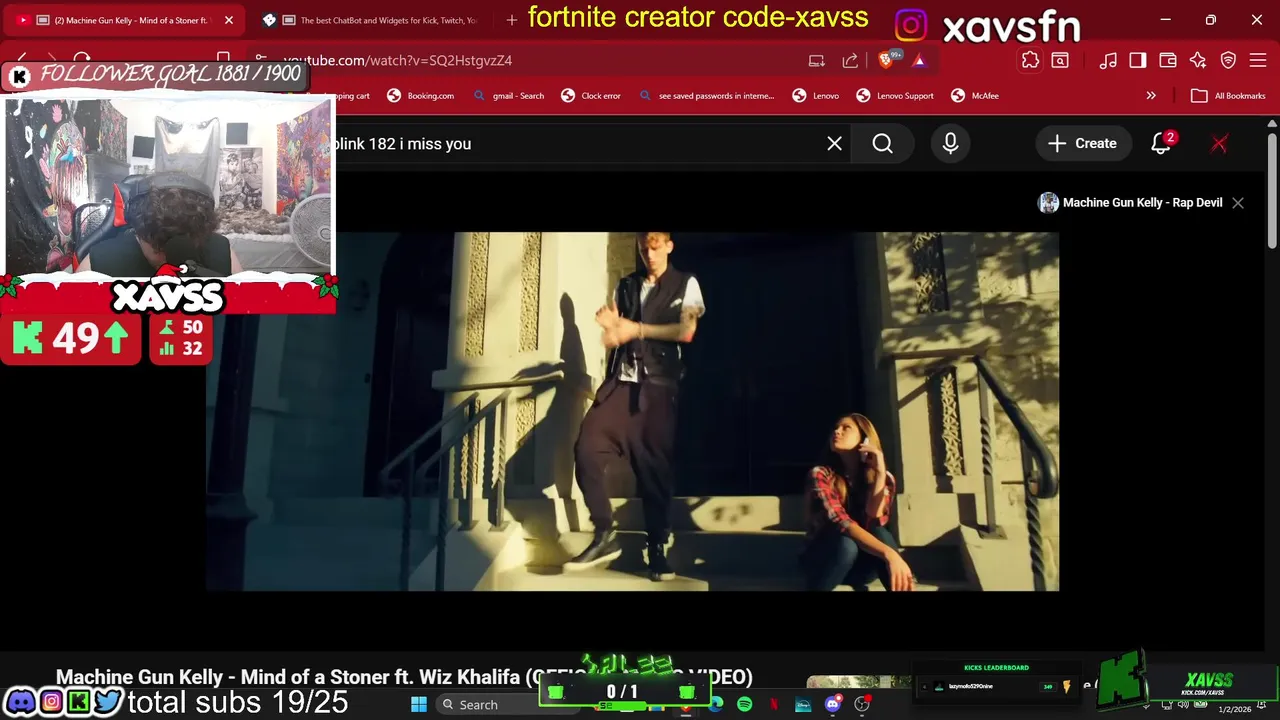Open a new browser tab with plus
This screenshot has width=1280, height=720.
[512, 20]
